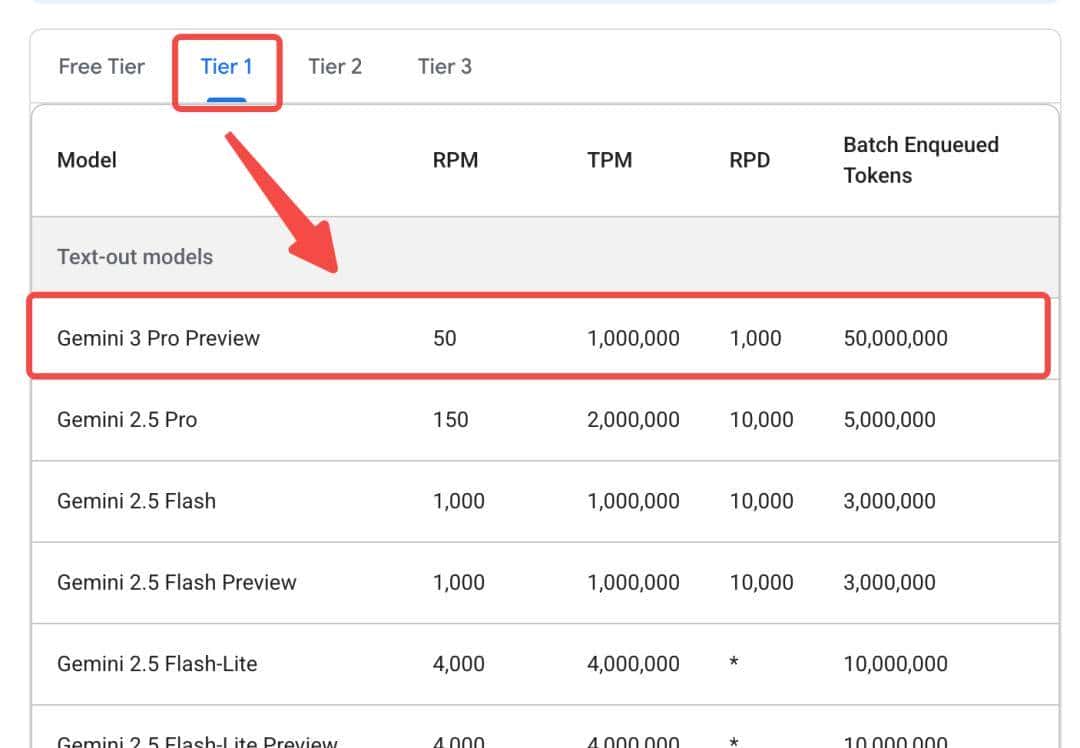Switch to the Free Tier tab
Image resolution: width=1080 pixels, height=748 pixels.
[x=101, y=67]
